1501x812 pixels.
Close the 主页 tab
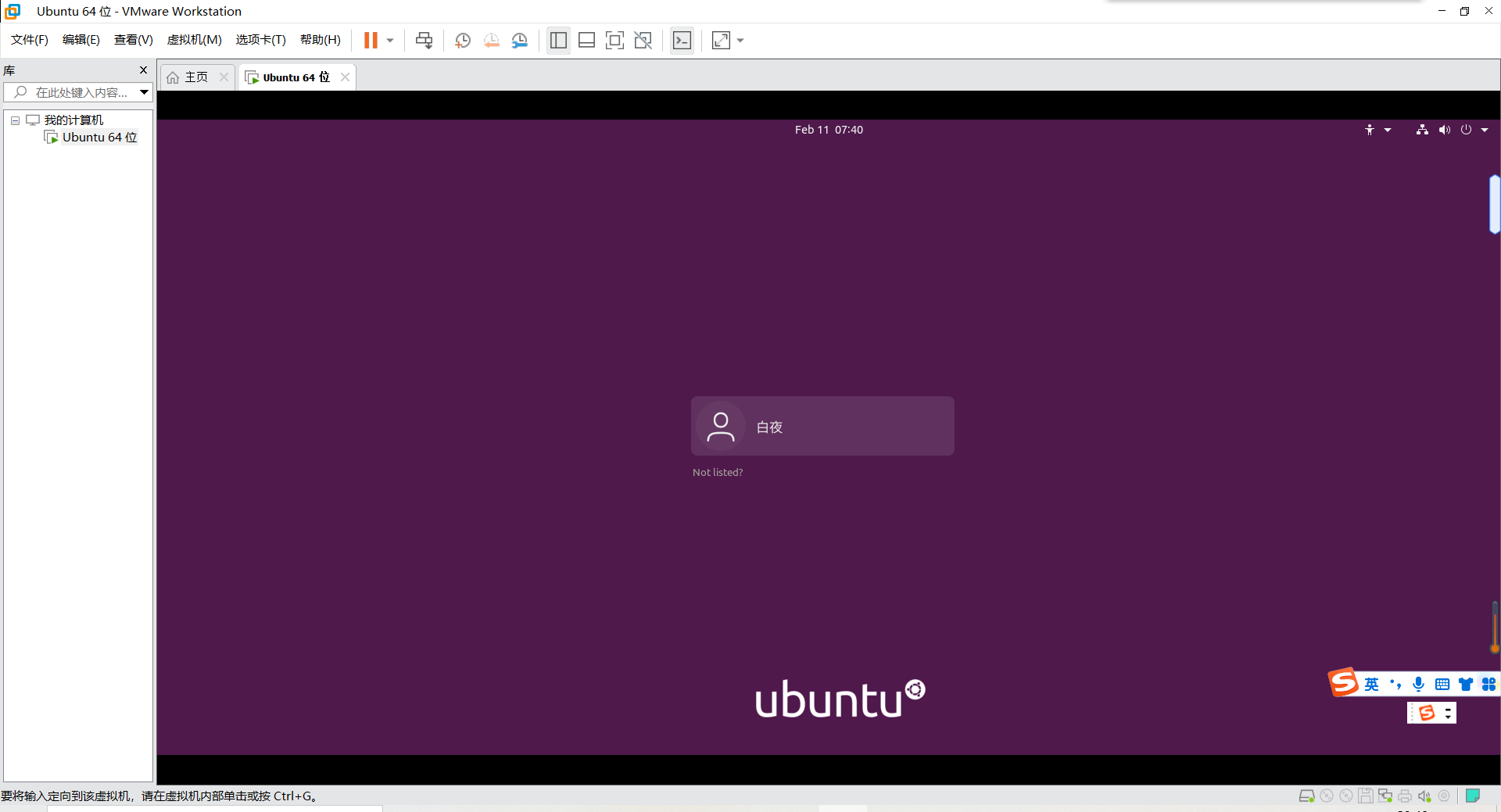click(x=224, y=77)
